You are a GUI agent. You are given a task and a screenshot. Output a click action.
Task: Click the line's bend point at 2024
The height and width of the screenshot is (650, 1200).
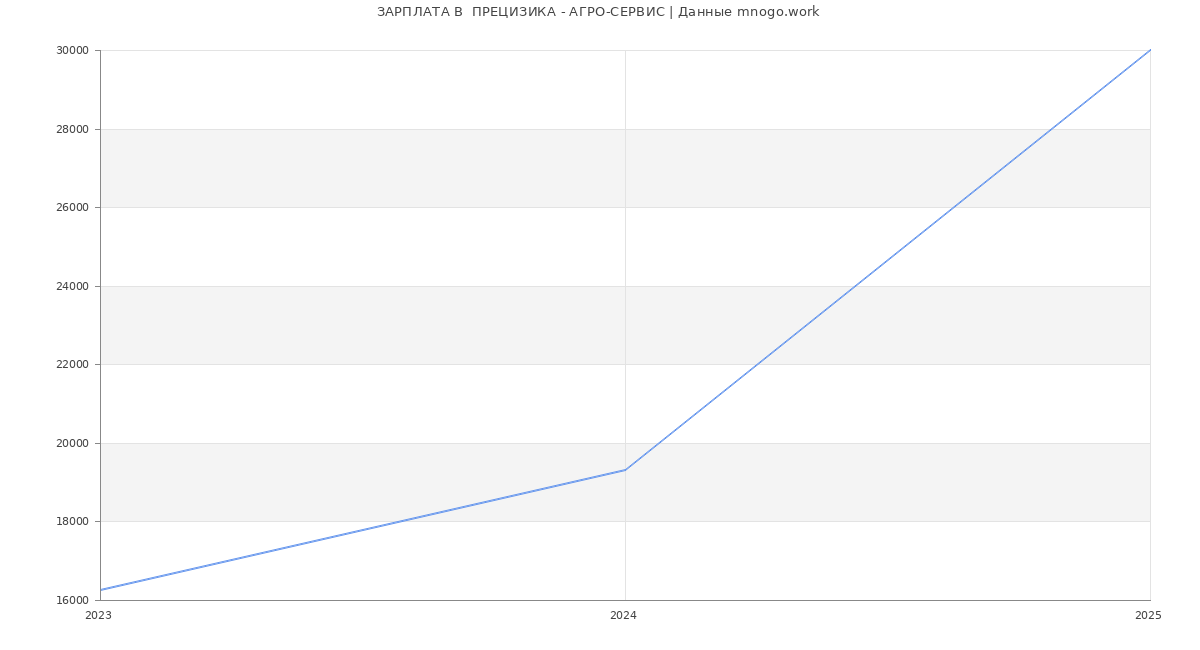point(625,470)
